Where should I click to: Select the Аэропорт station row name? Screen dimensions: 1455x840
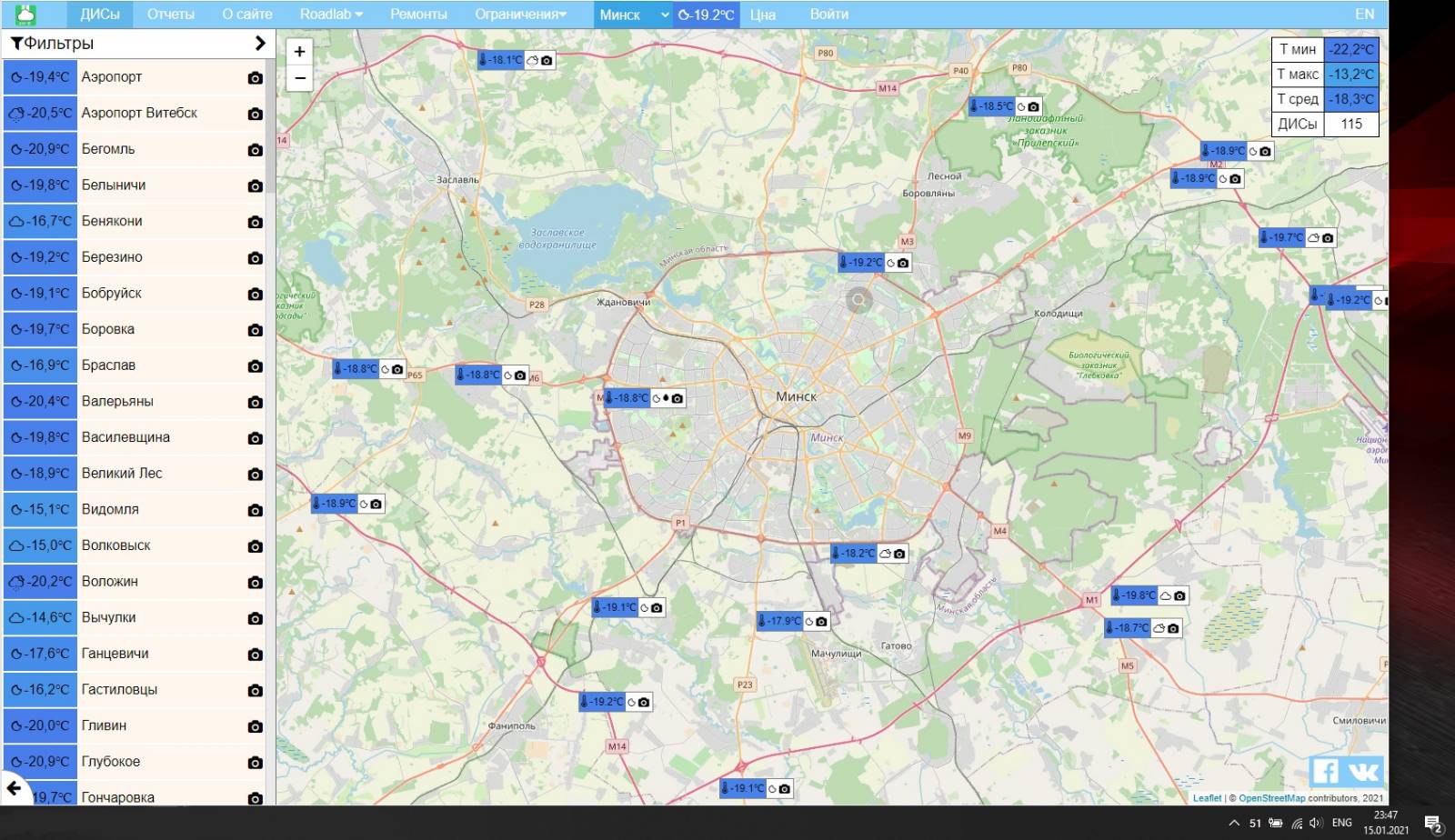coord(112,77)
